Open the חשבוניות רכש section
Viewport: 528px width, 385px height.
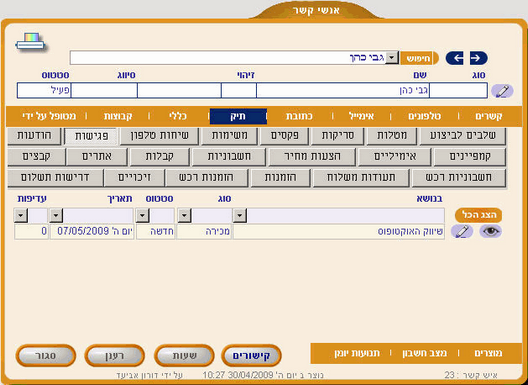click(459, 178)
